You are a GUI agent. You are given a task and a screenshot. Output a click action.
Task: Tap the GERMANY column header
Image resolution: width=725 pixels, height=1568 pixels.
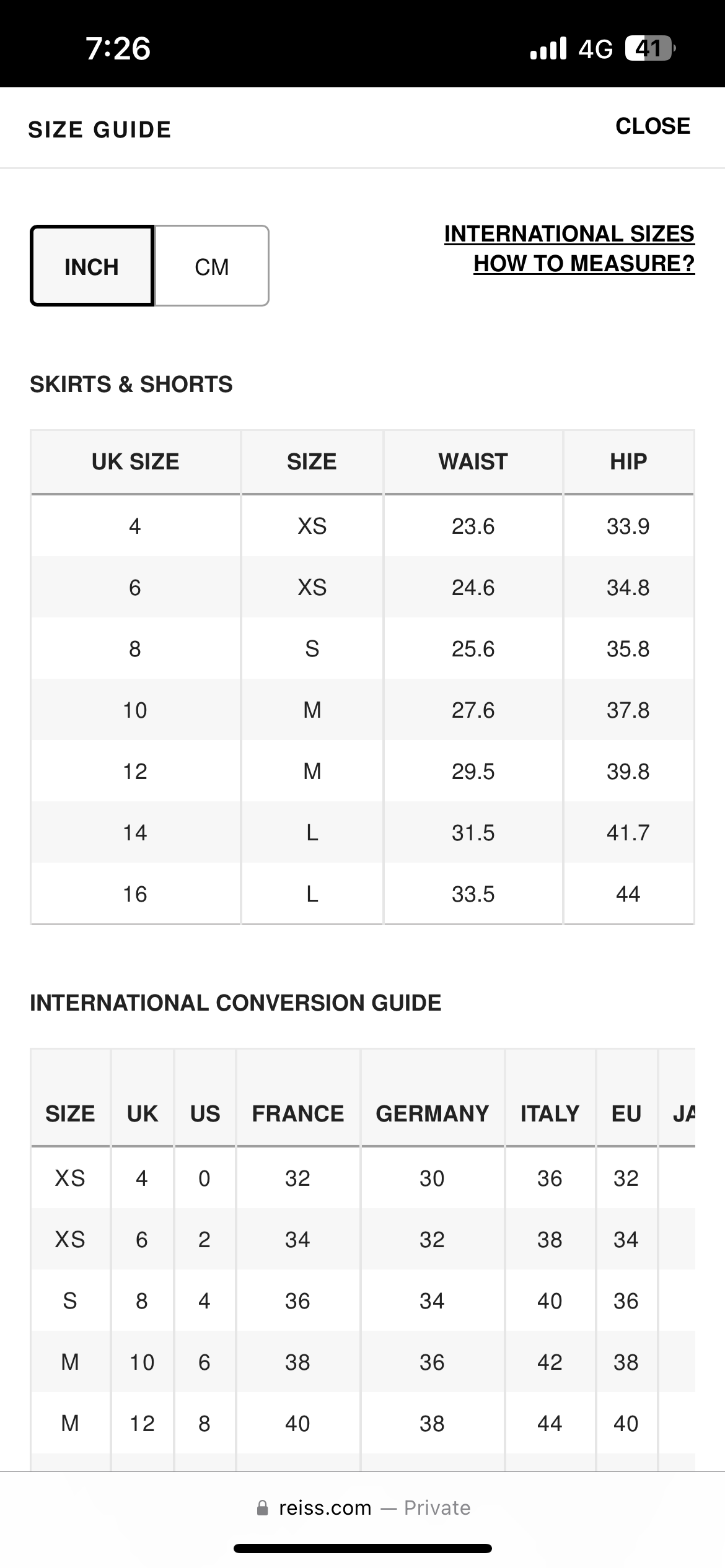coord(433,1113)
